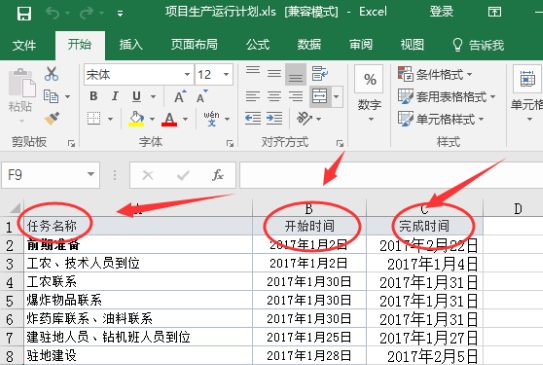
Task: Select all cells with corner triangle
Action: pyautogui.click(x=15, y=208)
